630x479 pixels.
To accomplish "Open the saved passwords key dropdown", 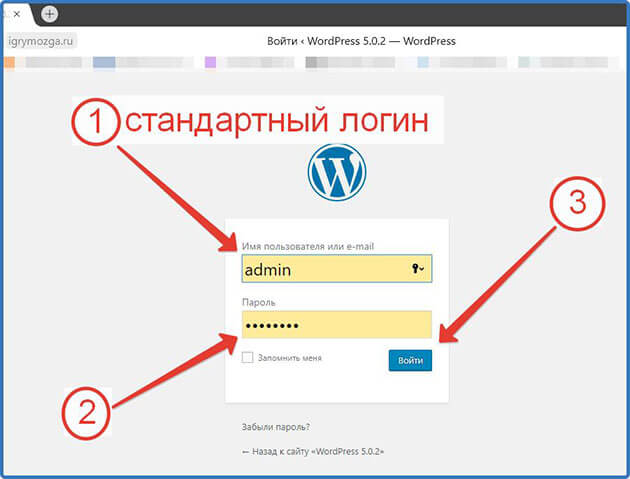I will click(x=418, y=268).
